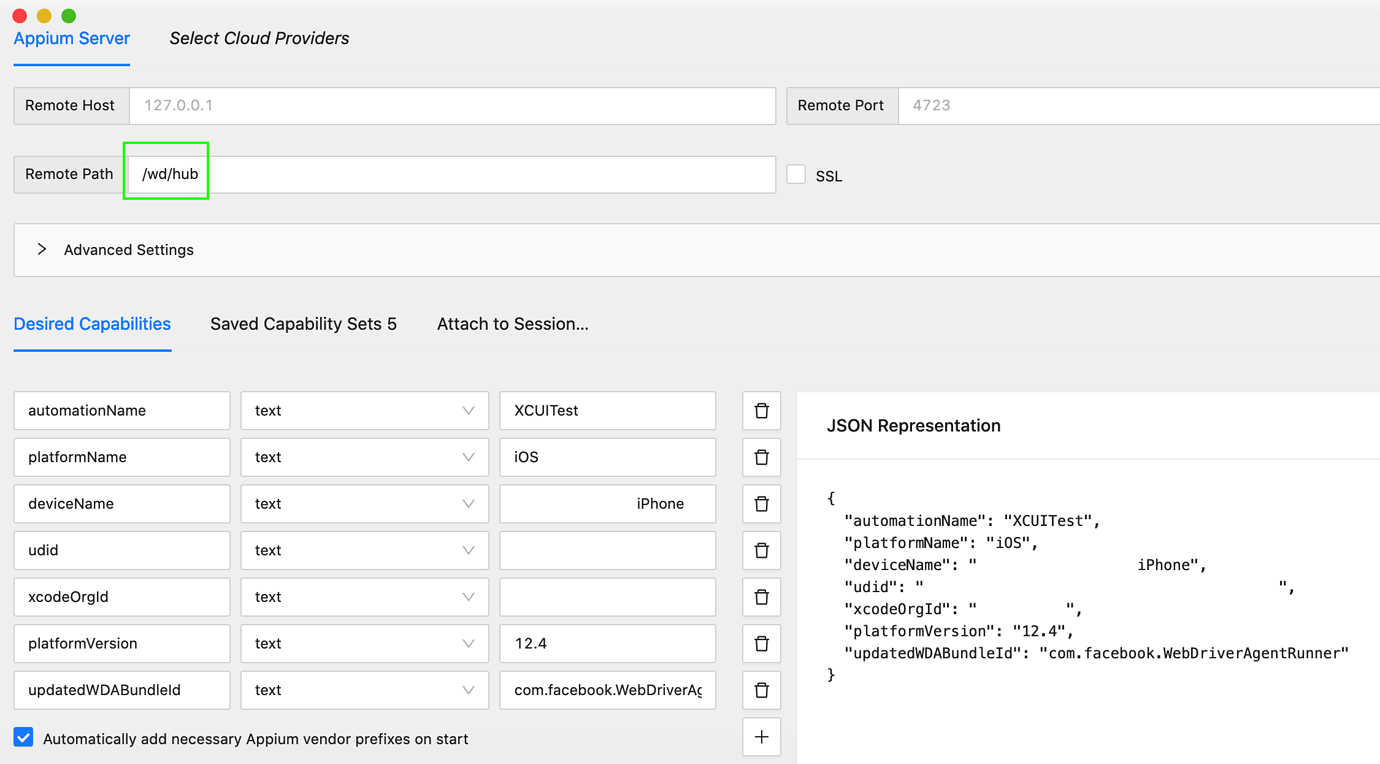1380x764 pixels.
Task: Delete the updatedWDABundleId capability row
Action: click(761, 690)
